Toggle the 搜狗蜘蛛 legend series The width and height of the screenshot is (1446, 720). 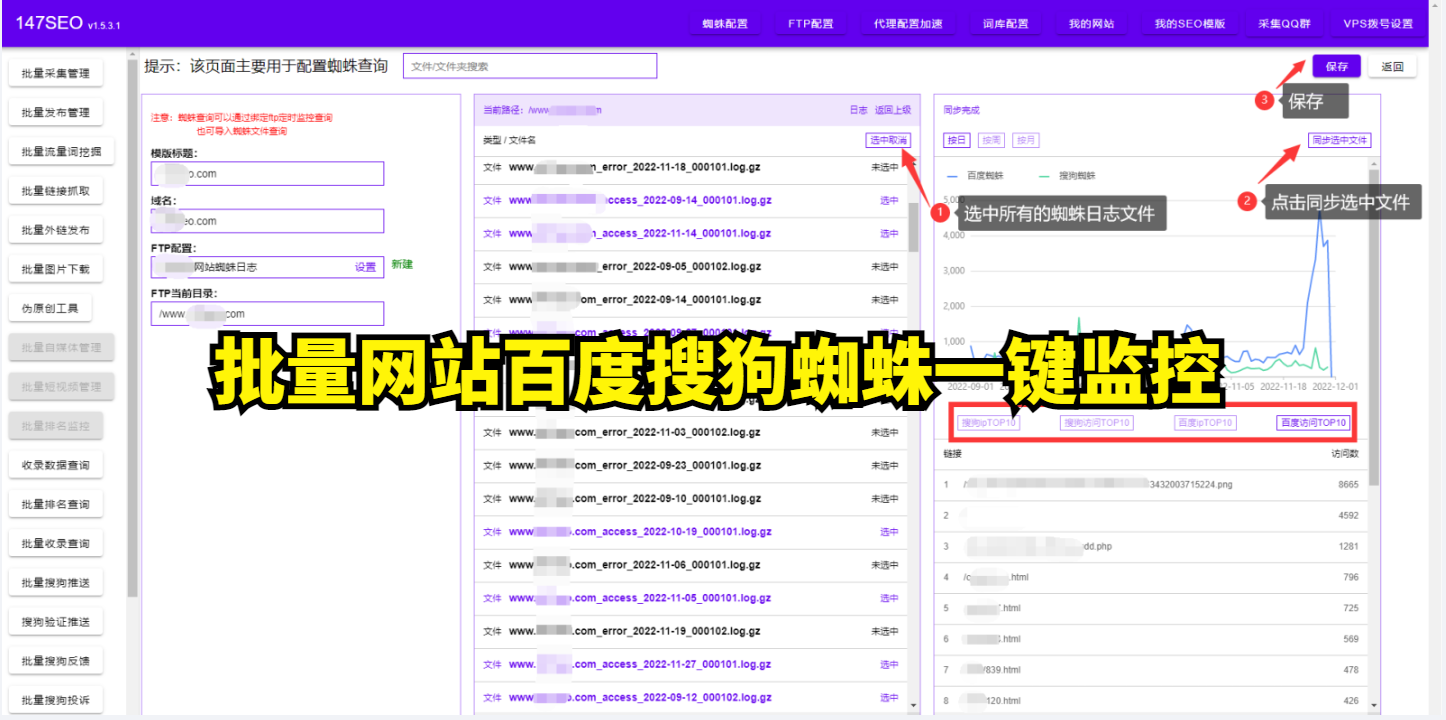click(1068, 176)
